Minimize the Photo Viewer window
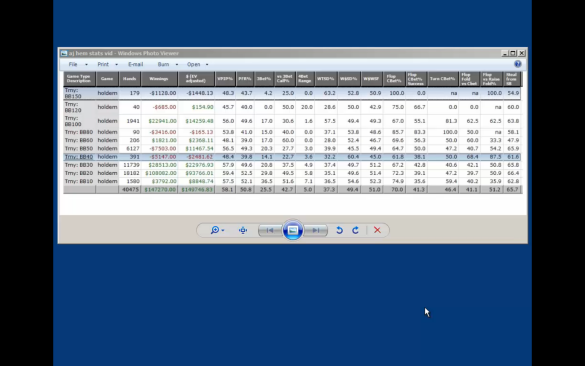The image size is (585, 366). [x=505, y=53]
